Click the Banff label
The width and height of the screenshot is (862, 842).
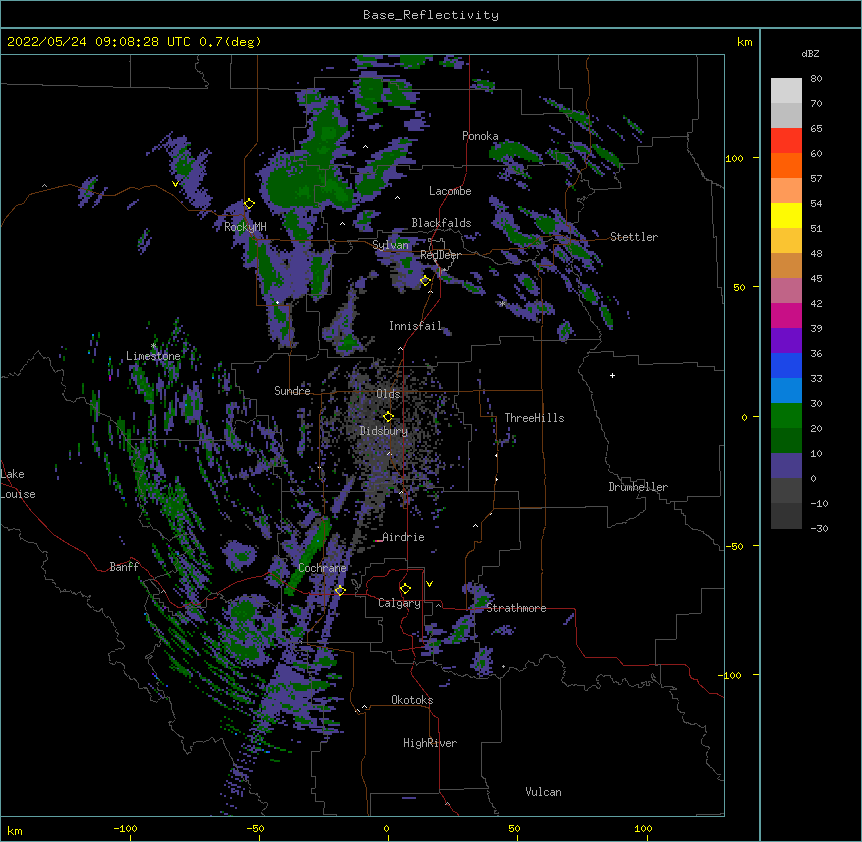(124, 567)
